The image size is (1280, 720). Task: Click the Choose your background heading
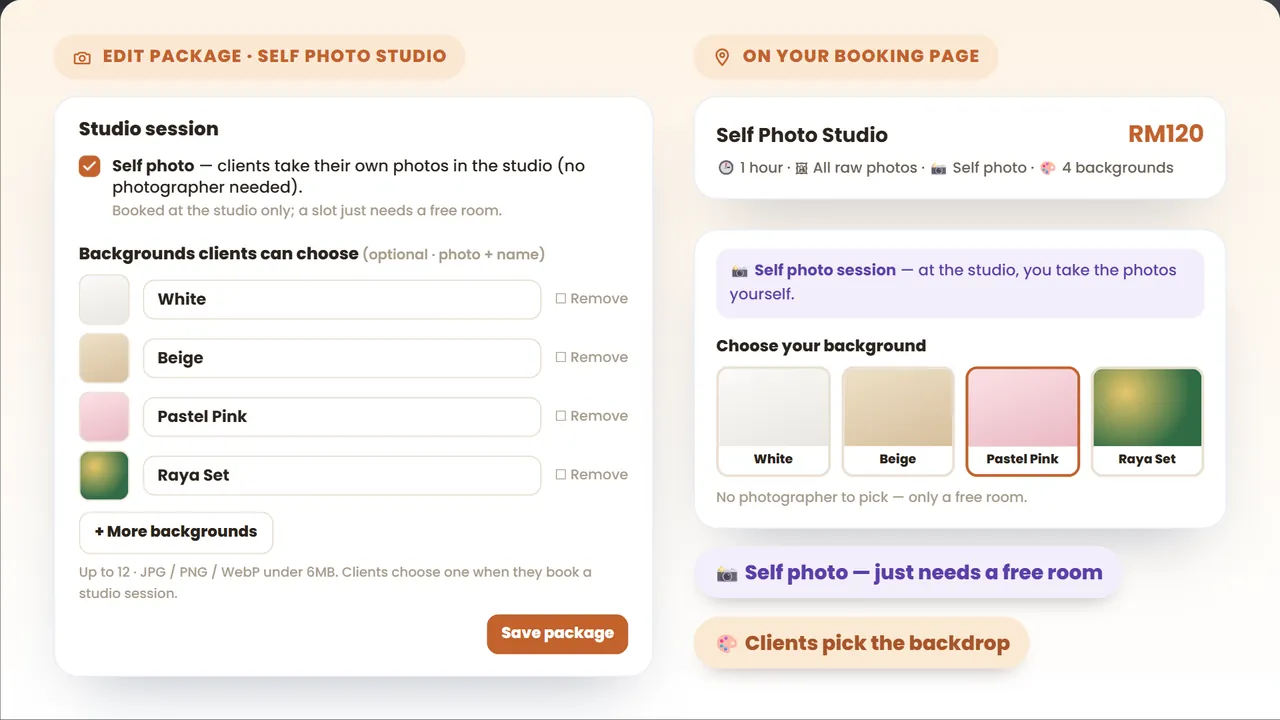click(821, 346)
